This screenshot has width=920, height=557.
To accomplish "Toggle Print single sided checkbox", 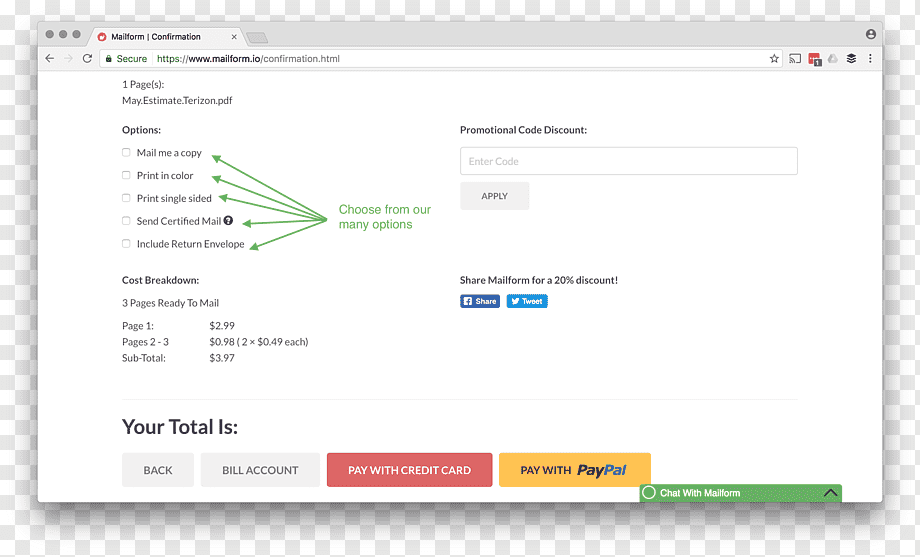I will [x=126, y=198].
